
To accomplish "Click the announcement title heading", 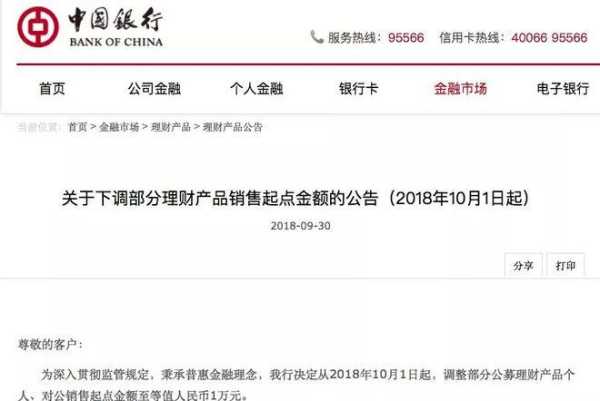I will pos(295,198).
